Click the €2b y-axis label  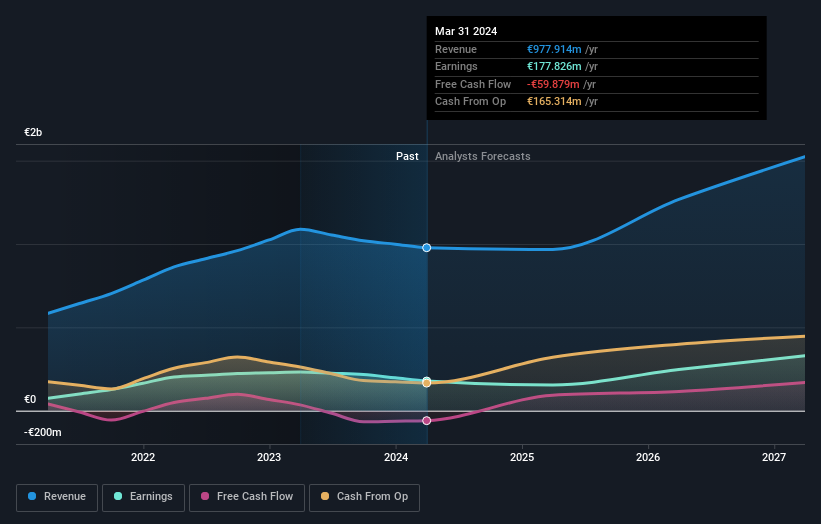coord(33,132)
